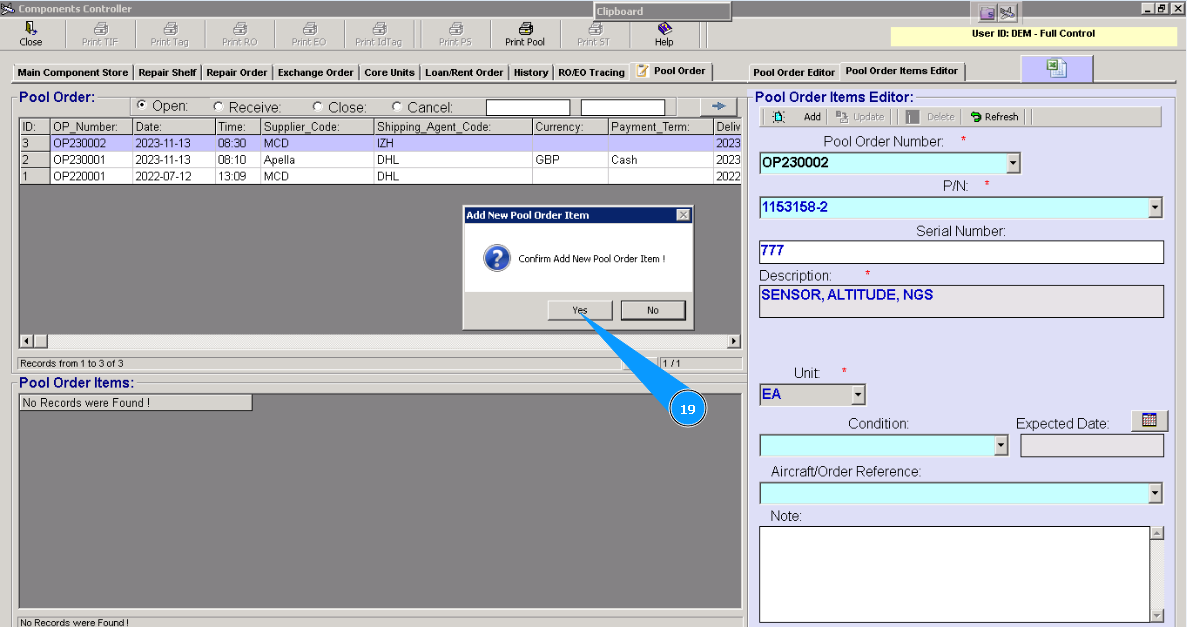Click the Close door icon in toolbar
Image resolution: width=1187 pixels, height=627 pixels.
[x=30, y=28]
